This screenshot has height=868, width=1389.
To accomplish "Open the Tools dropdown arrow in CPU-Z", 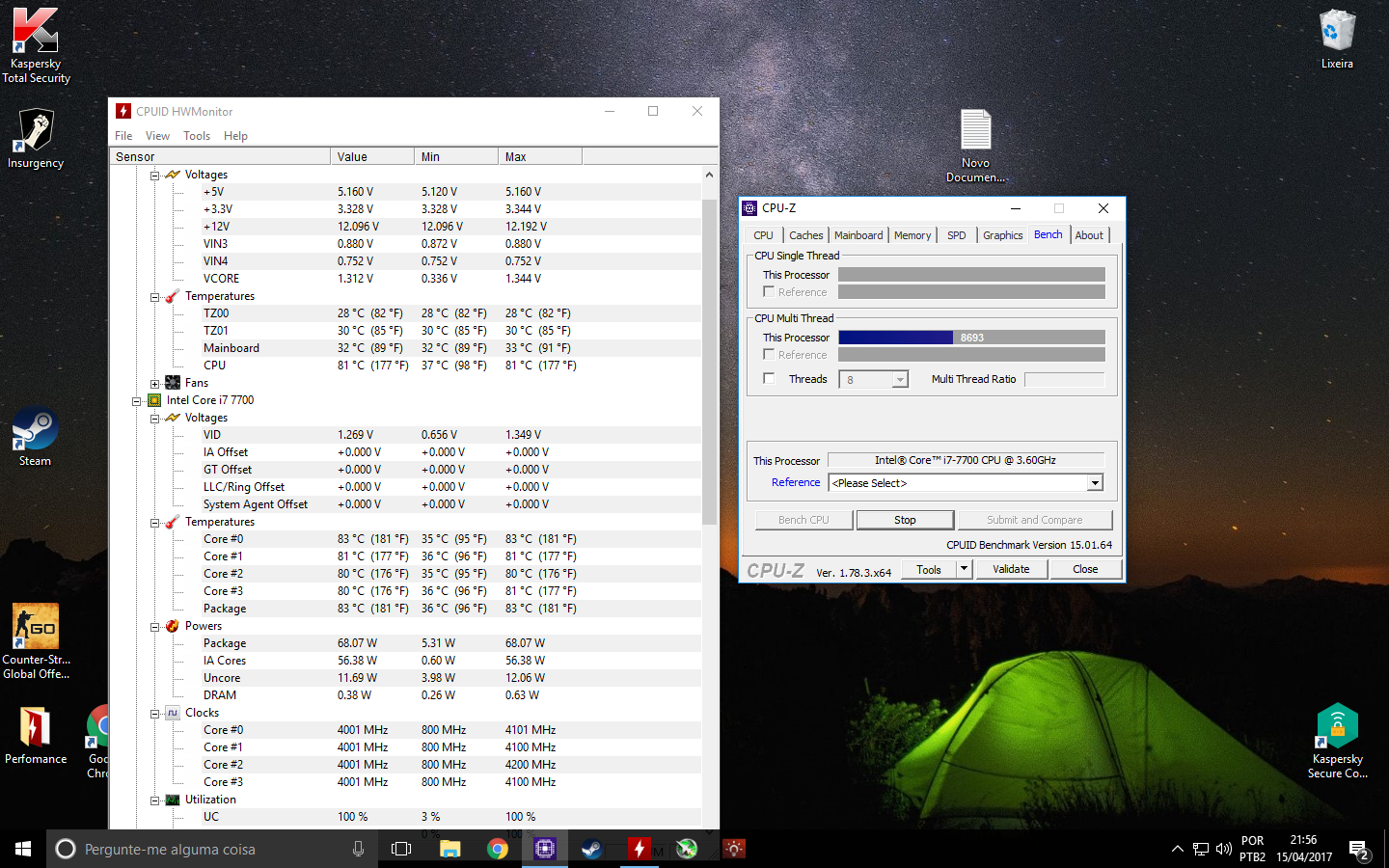I will point(964,569).
